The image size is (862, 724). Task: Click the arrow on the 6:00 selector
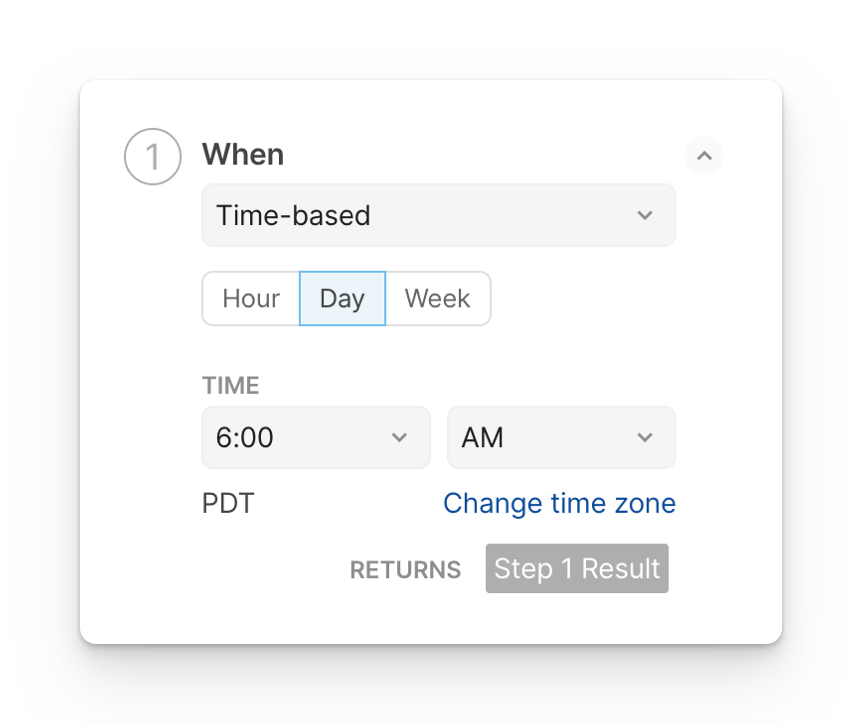point(399,437)
